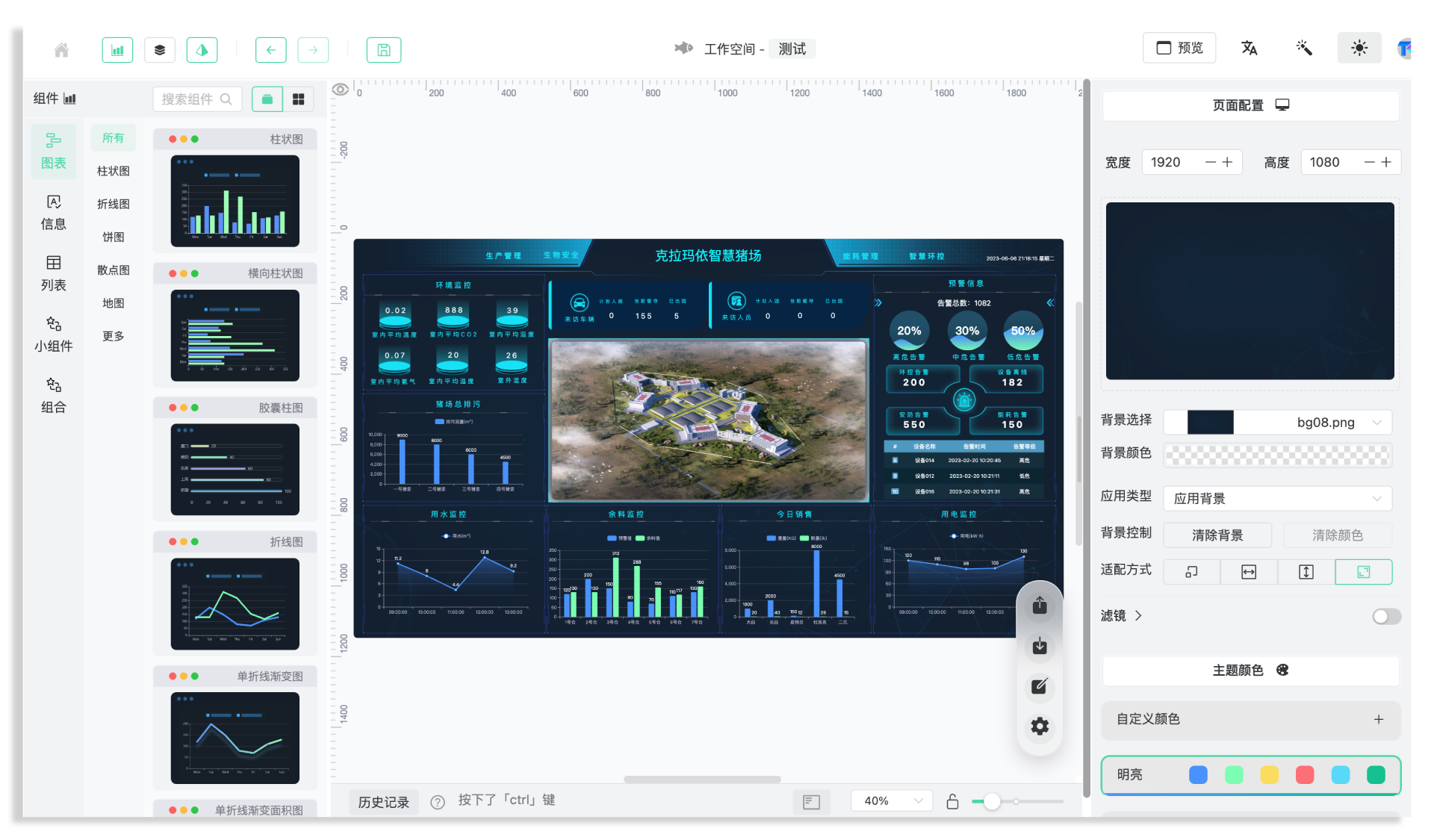The image size is (1434, 840).
Task: Click the sun theme switch icon
Action: pos(1359,49)
